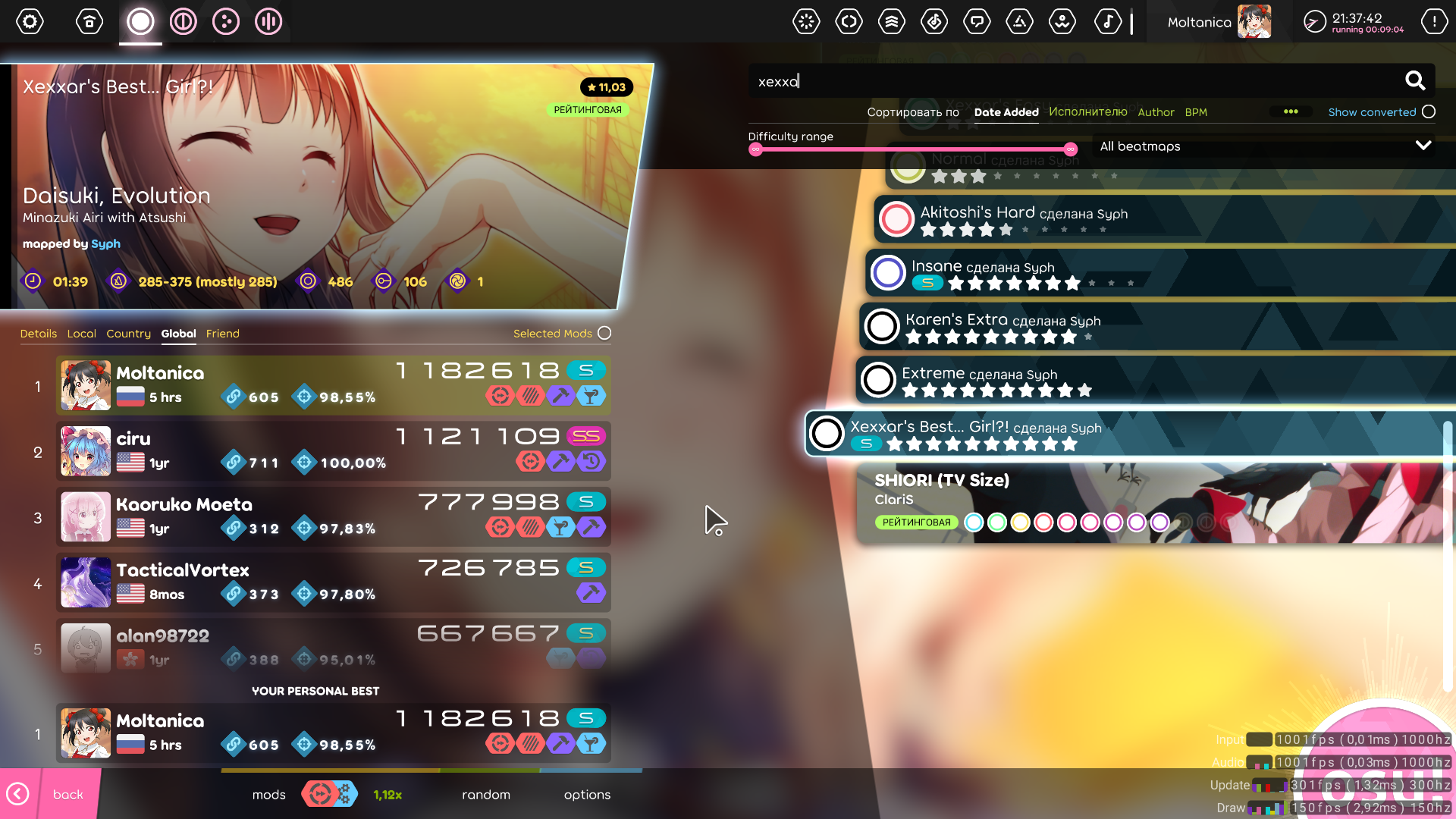This screenshot has height=819, width=1456.
Task: Click the home icon in the top bar
Action: (x=89, y=21)
